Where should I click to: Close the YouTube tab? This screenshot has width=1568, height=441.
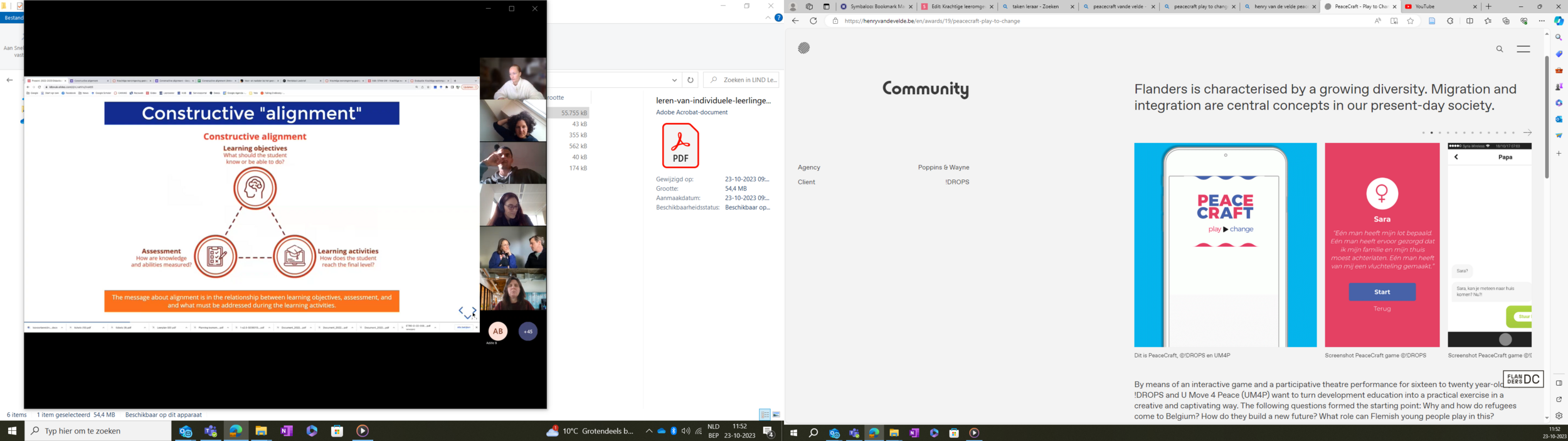pyautogui.click(x=1475, y=7)
